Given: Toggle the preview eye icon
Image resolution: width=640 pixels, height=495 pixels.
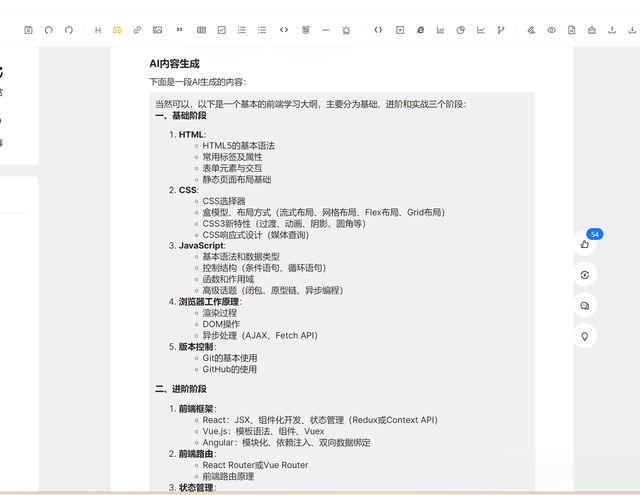Looking at the screenshot, I should pyautogui.click(x=551, y=30).
